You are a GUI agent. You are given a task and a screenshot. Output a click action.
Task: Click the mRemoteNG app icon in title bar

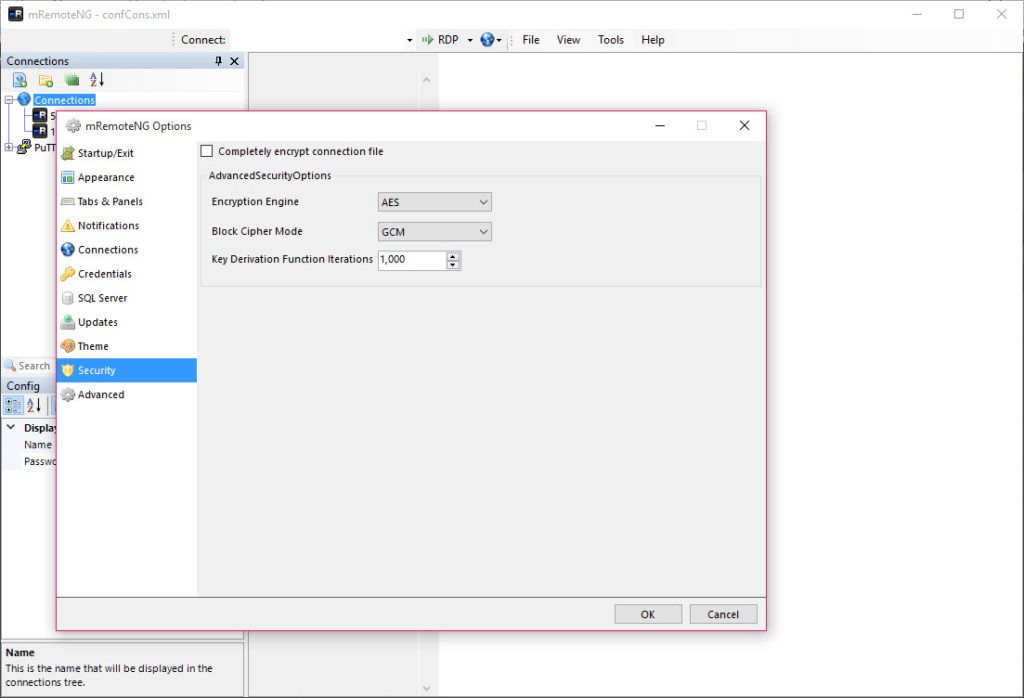point(15,14)
